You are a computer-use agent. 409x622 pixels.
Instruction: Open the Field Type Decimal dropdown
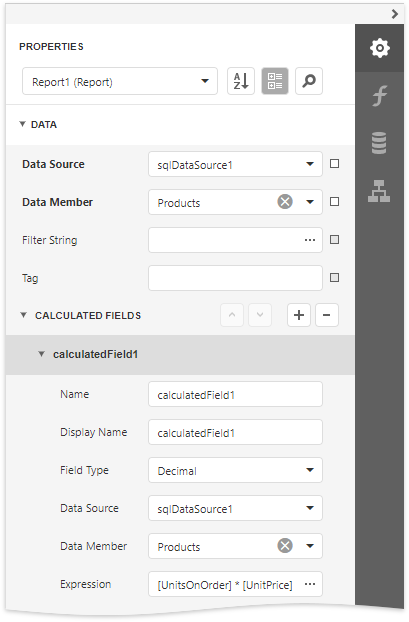coord(235,470)
